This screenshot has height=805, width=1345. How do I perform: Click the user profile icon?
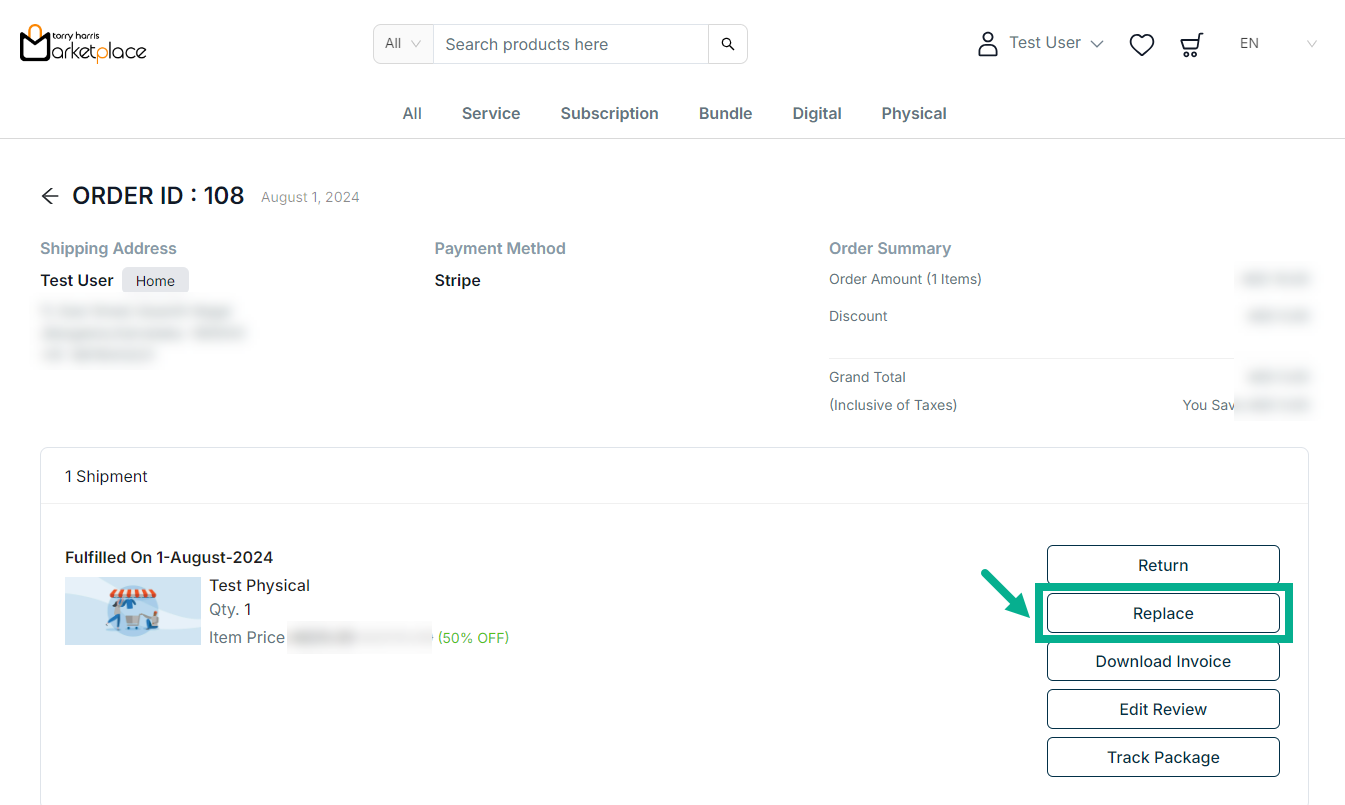coord(987,44)
